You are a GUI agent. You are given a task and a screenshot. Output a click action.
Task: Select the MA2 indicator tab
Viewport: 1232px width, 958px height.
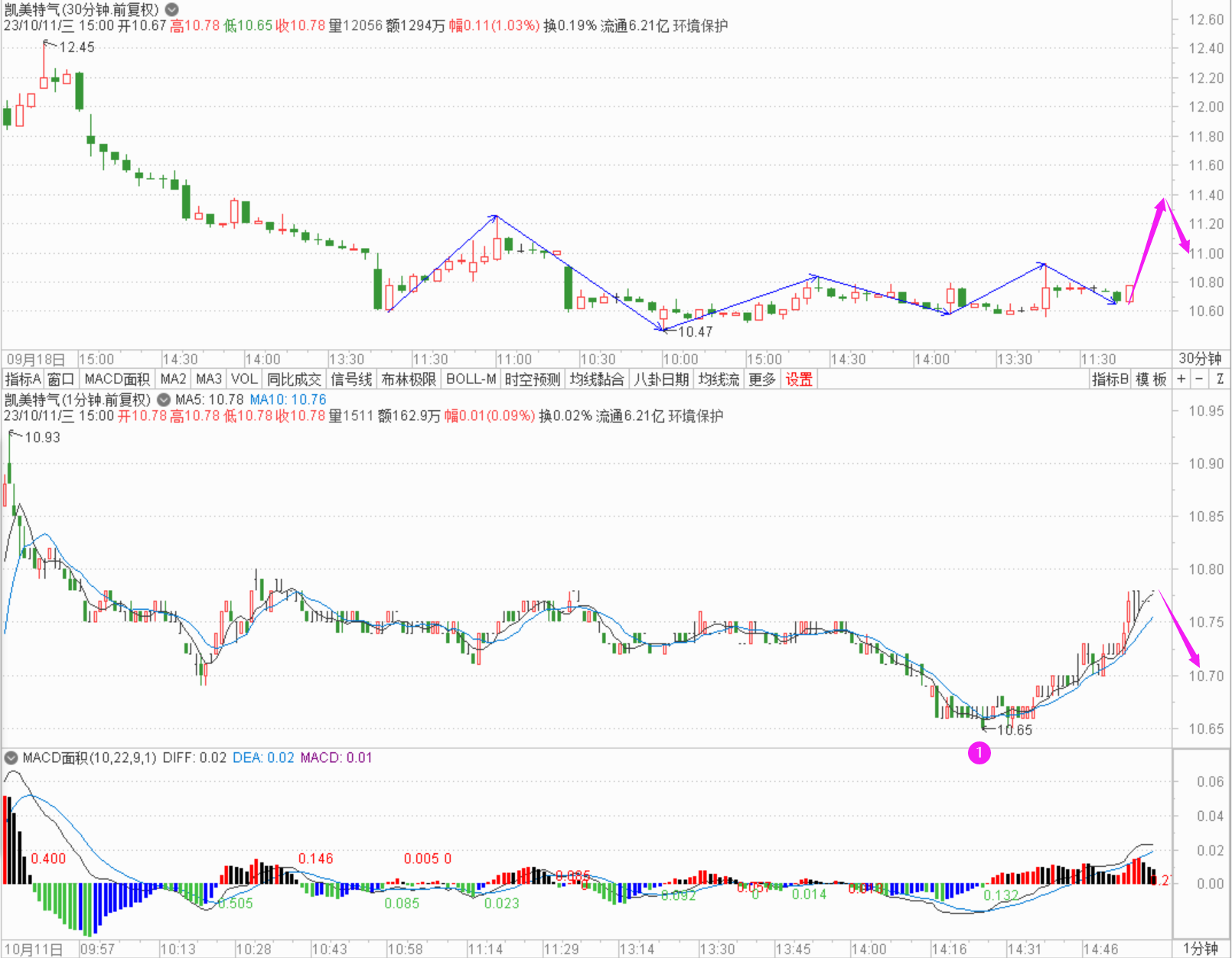pos(174,380)
